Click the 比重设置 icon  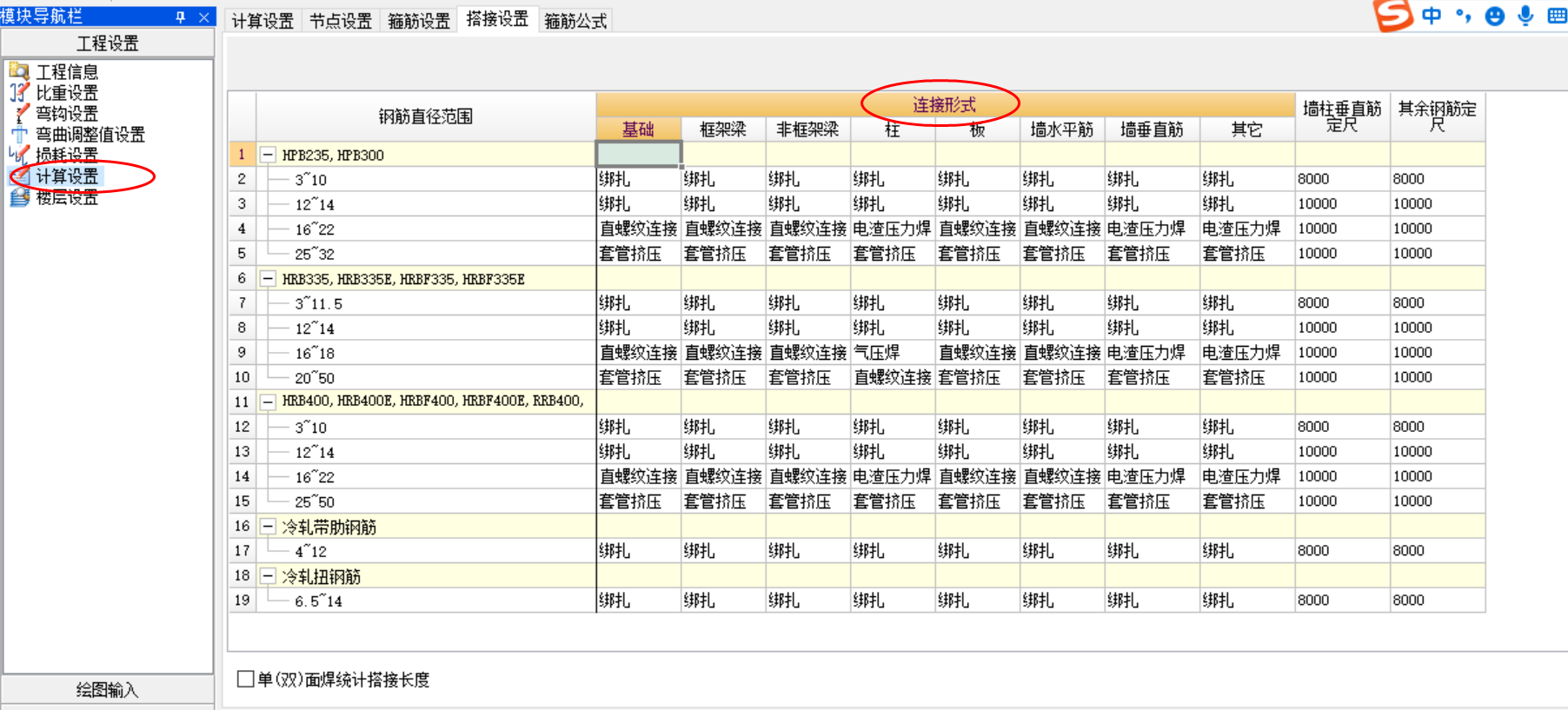[19, 92]
